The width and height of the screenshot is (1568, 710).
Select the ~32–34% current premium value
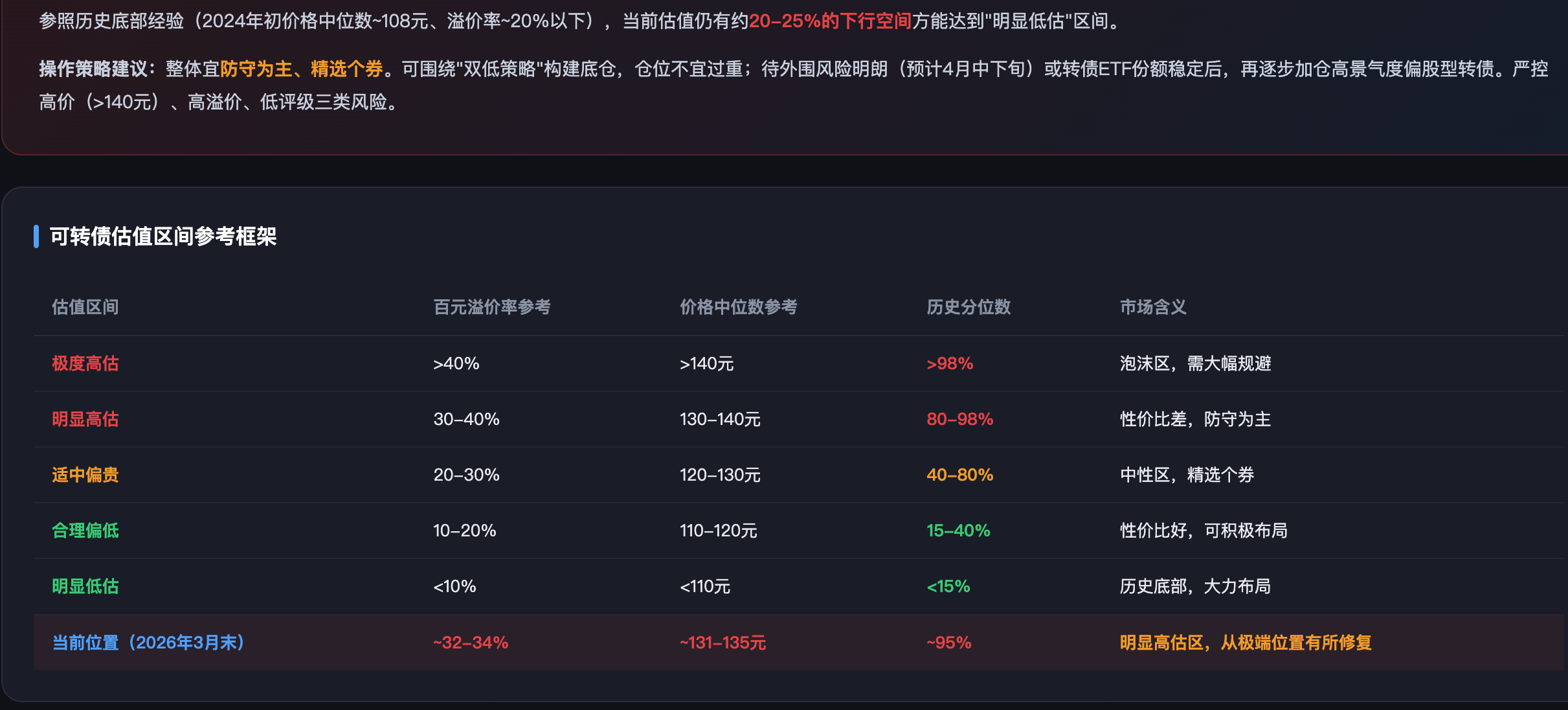pos(471,643)
